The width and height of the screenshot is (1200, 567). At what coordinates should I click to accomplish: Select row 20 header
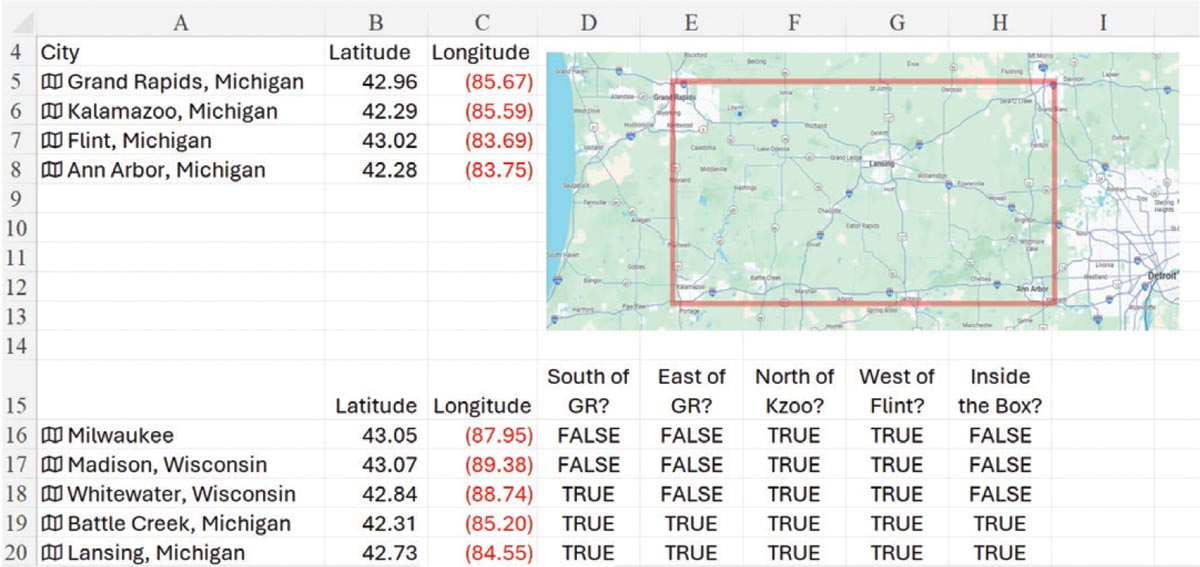tap(18, 553)
